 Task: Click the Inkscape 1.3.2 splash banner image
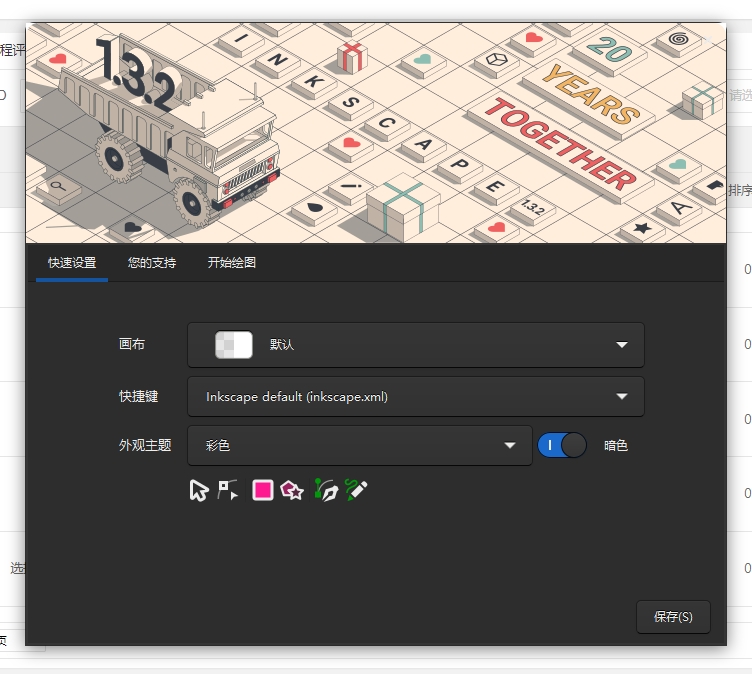(376, 133)
